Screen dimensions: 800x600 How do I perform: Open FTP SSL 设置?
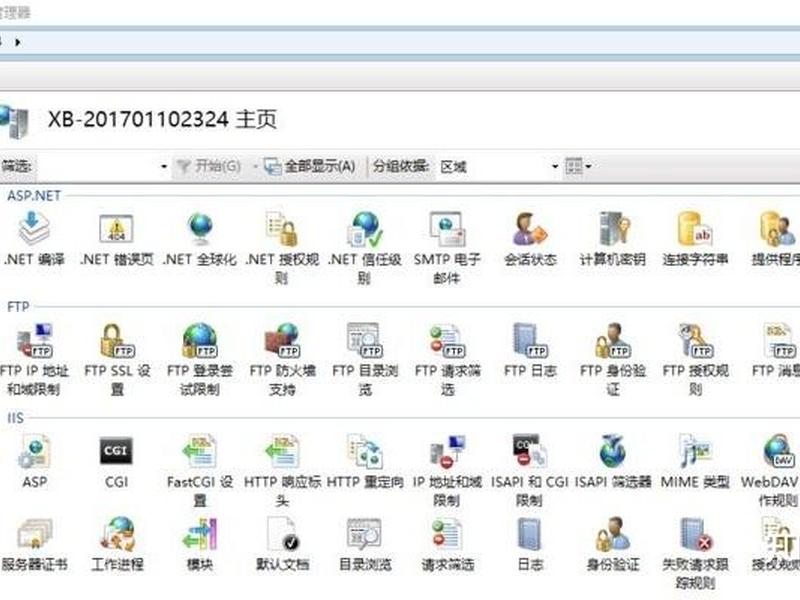117,360
